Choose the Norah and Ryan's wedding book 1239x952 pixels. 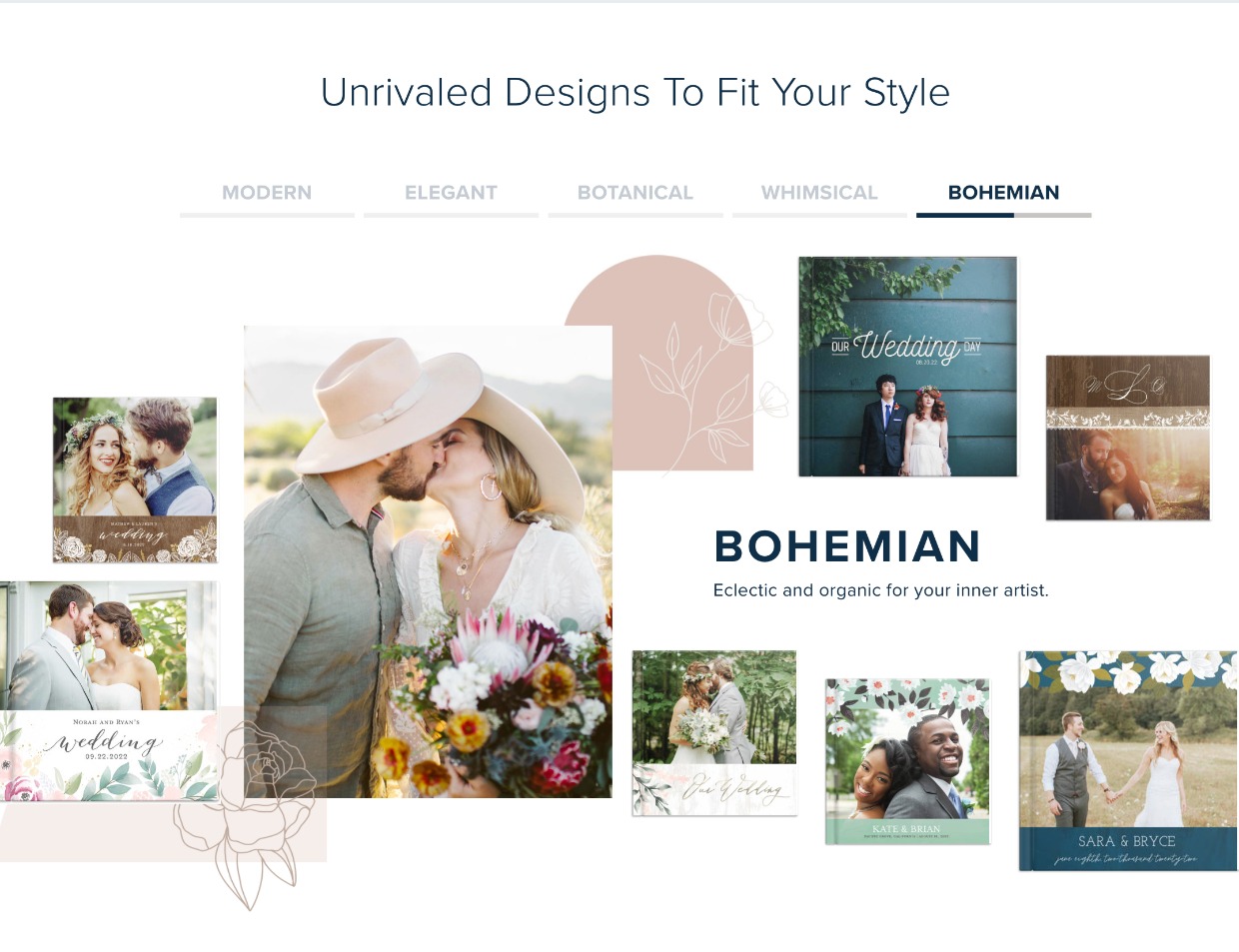[108, 691]
